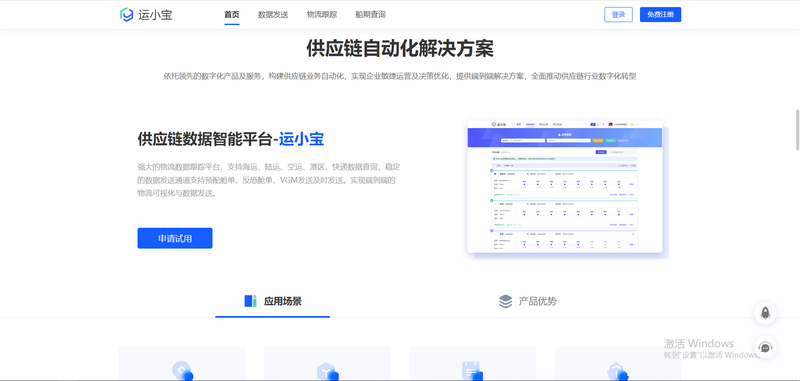Open the 数据发送 nav menu

(273, 15)
